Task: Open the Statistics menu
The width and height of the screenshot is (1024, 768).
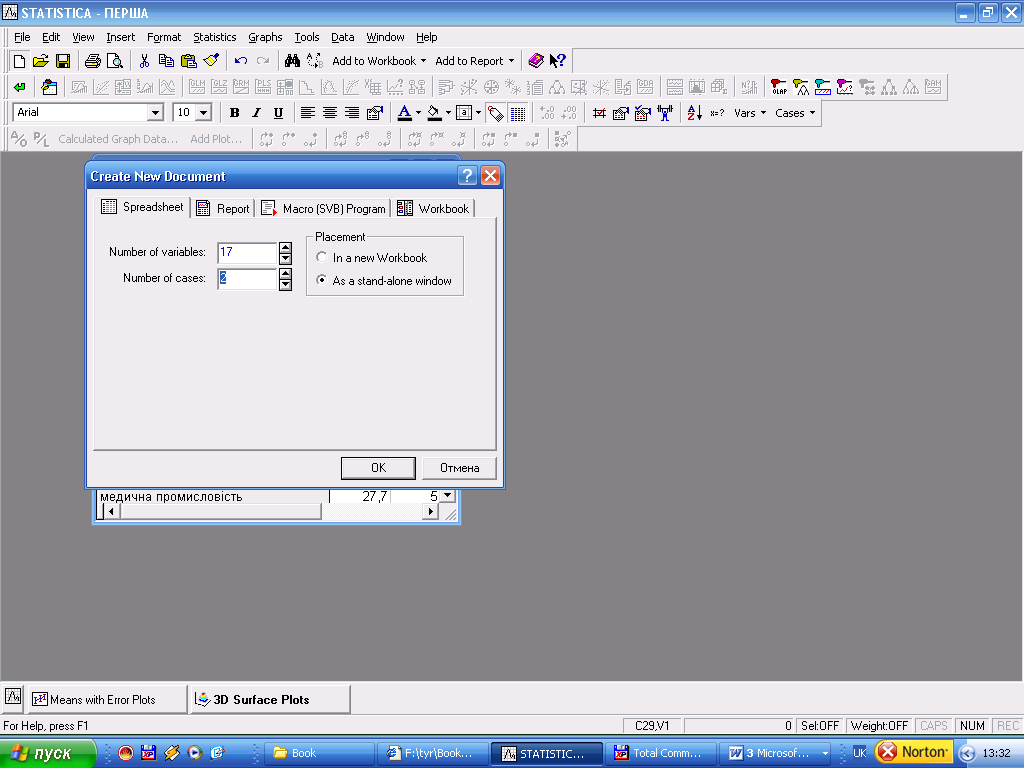Action: pyautogui.click(x=214, y=37)
